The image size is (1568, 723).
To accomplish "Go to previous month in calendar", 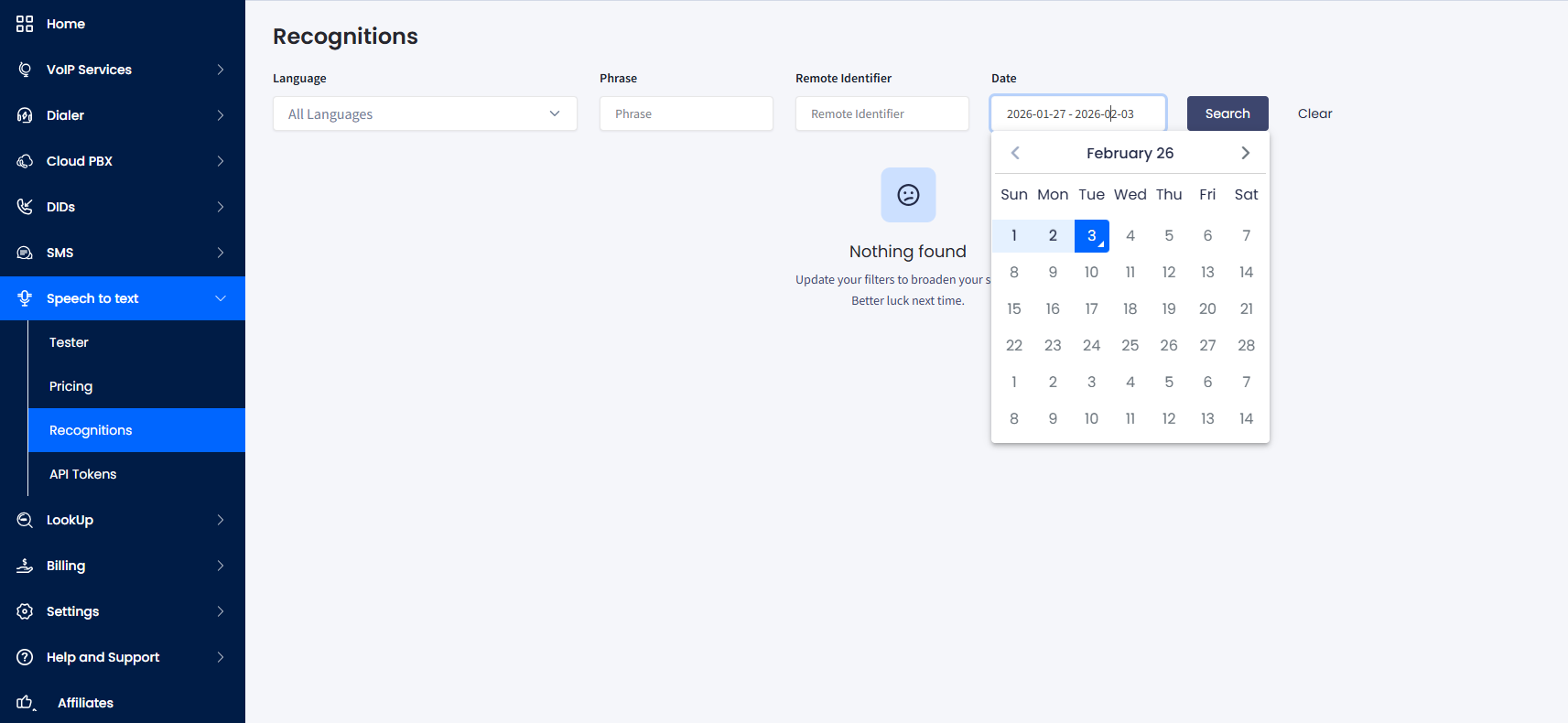I will tap(1015, 153).
